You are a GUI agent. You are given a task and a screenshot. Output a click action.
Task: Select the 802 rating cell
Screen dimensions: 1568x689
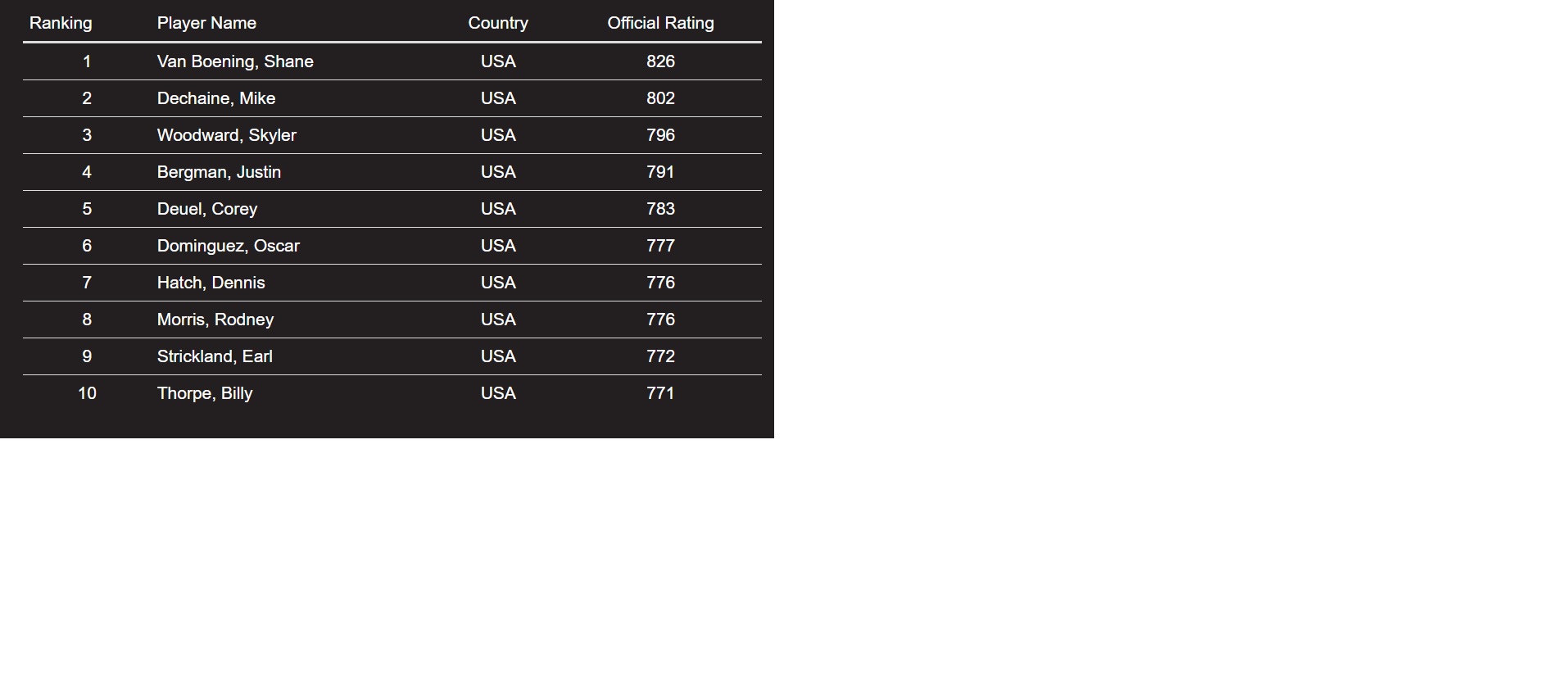(660, 98)
